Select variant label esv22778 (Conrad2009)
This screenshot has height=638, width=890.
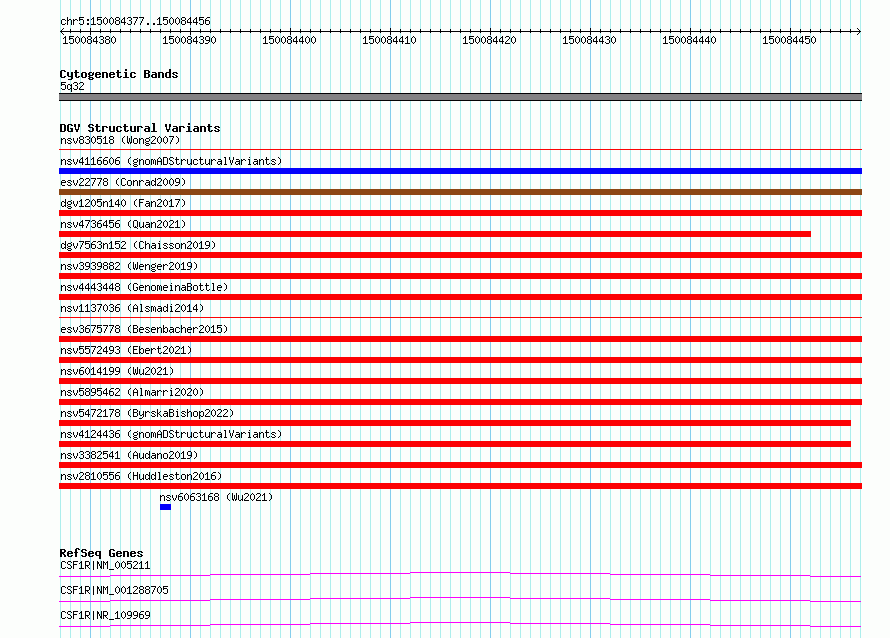click(123, 182)
